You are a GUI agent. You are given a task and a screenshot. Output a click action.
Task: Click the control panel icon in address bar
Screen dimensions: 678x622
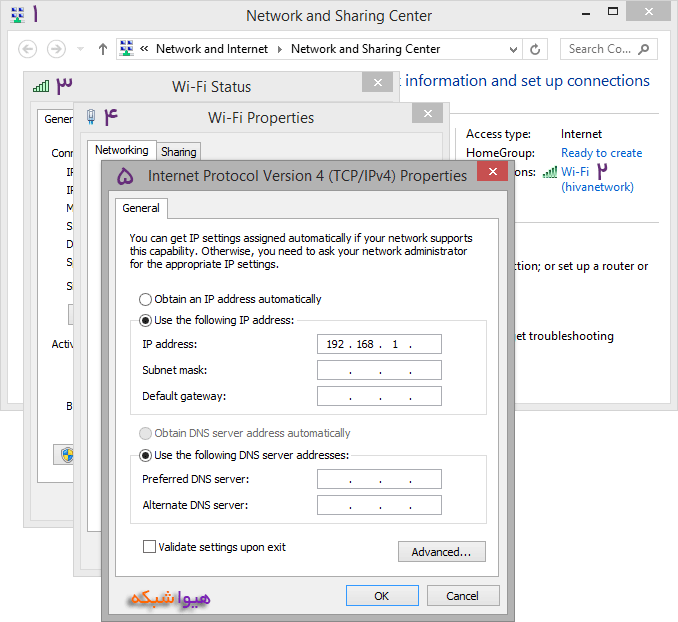point(126,49)
